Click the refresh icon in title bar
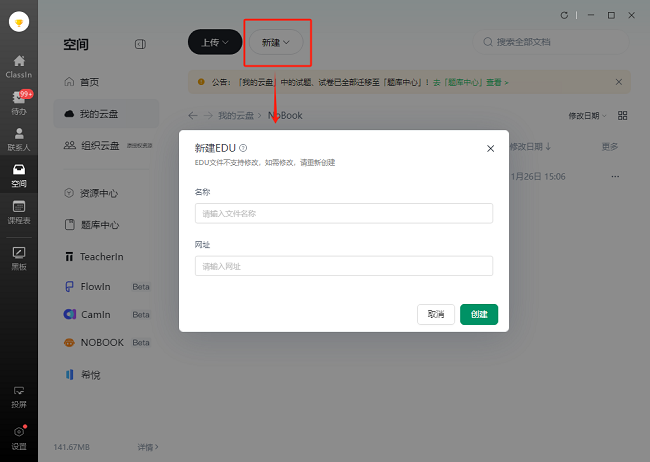 [x=565, y=15]
